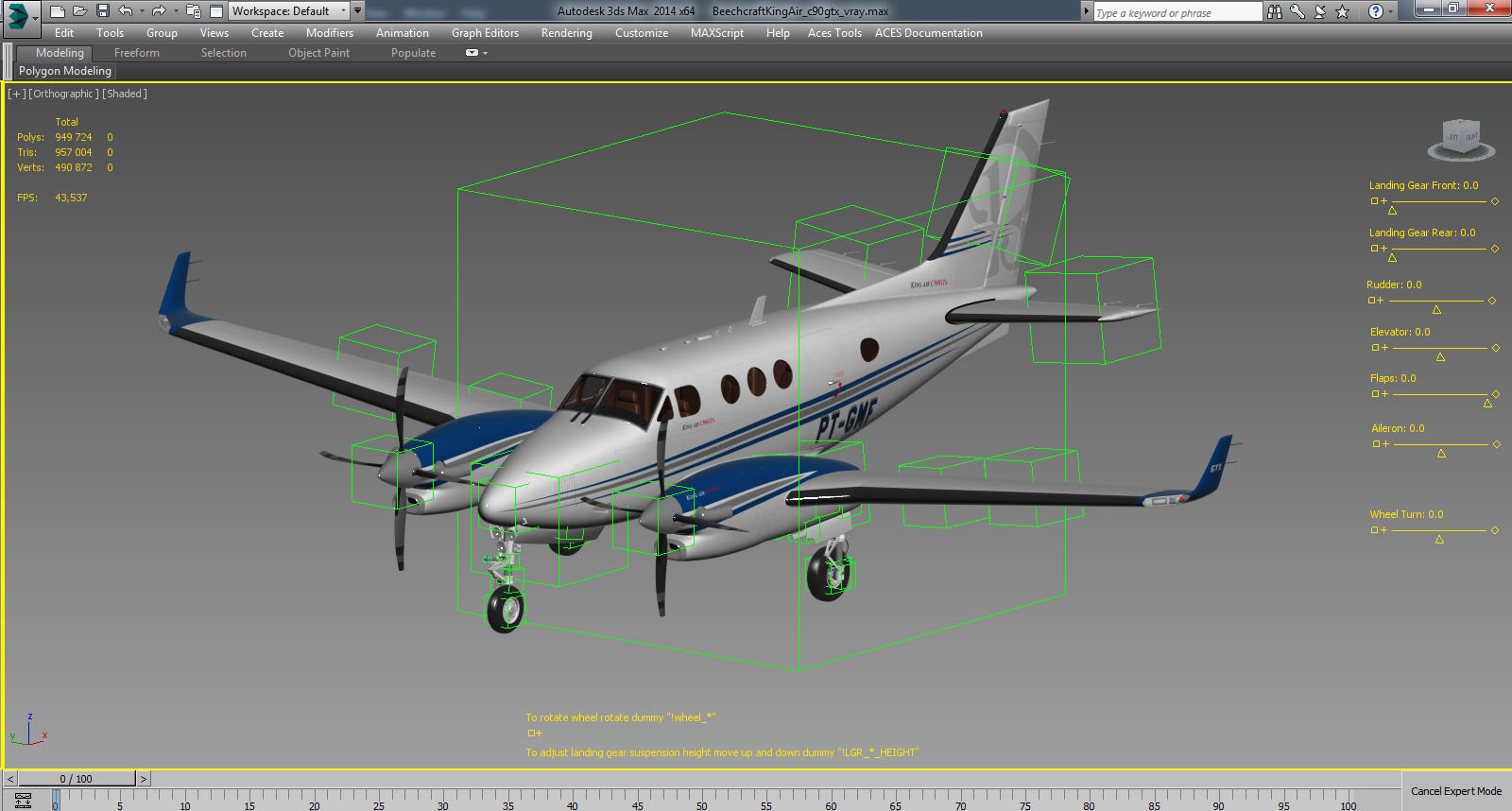Open the quick access toolbar customize arrow
This screenshot has height=811, width=1512.
(357, 11)
